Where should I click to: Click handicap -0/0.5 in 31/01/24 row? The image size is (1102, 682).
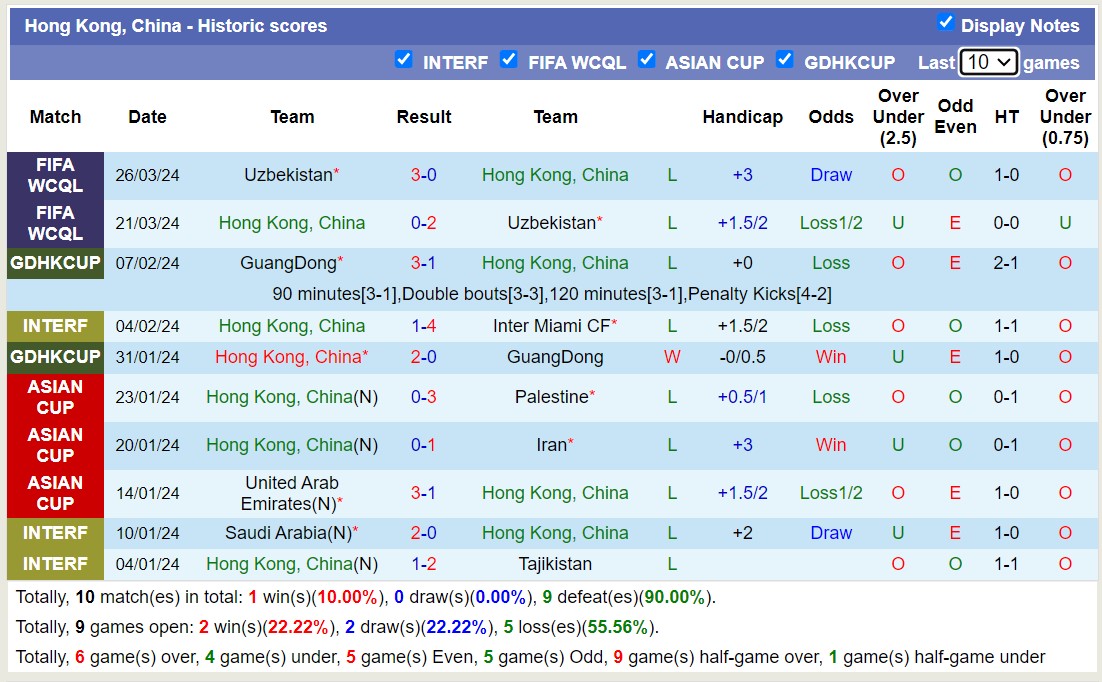(743, 357)
